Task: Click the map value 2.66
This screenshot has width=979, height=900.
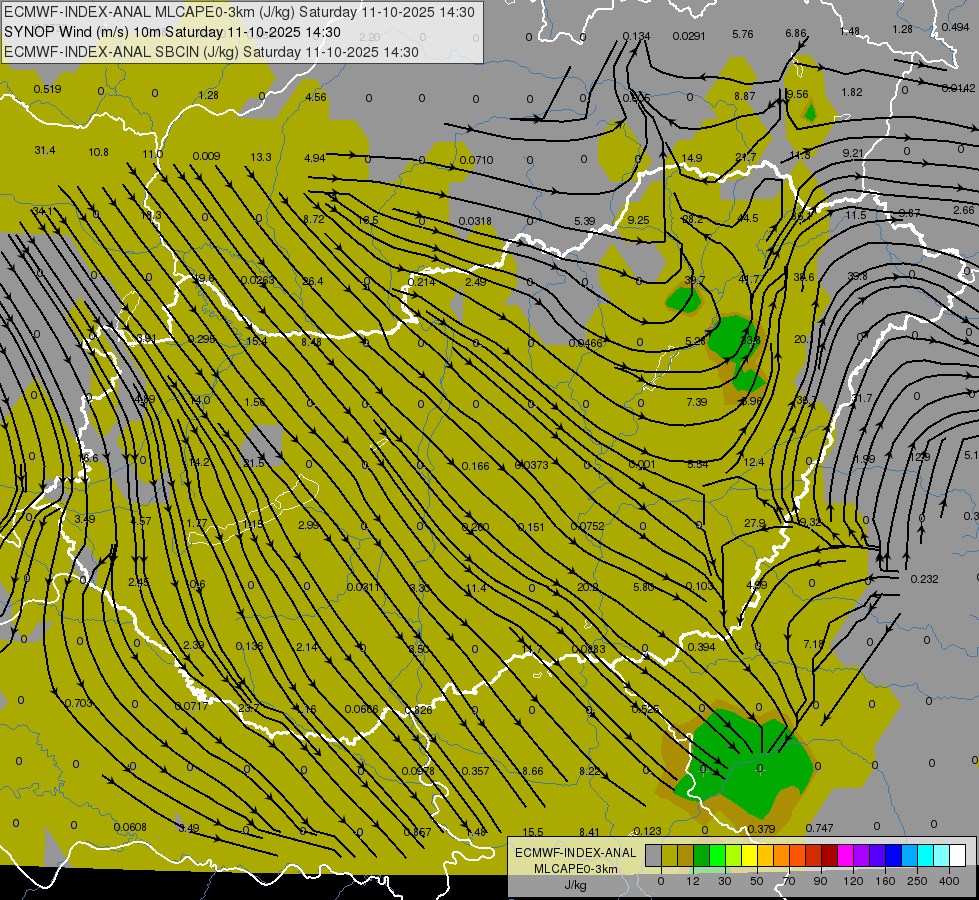Action: point(963,210)
